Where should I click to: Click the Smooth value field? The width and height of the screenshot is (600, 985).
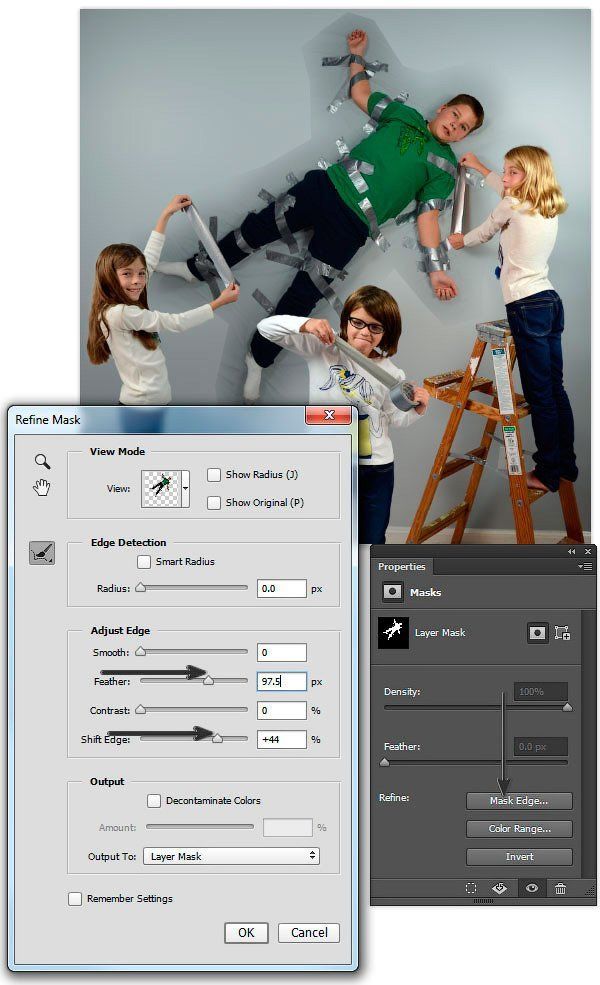pyautogui.click(x=281, y=652)
